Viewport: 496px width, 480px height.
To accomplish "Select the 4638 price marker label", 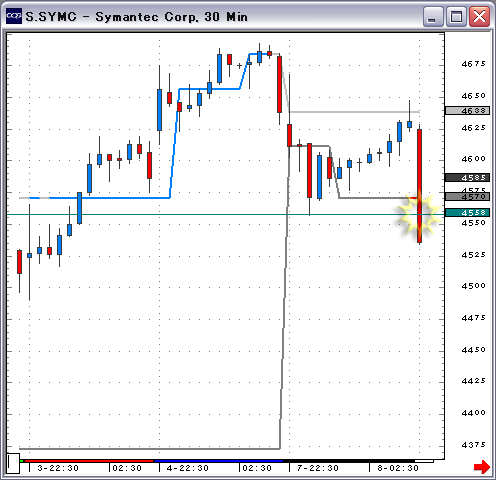I will pos(467,111).
